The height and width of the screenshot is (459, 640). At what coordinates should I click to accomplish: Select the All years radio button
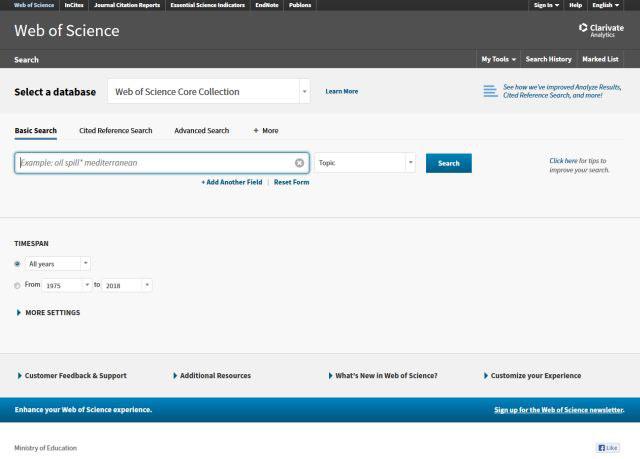pyautogui.click(x=17, y=264)
